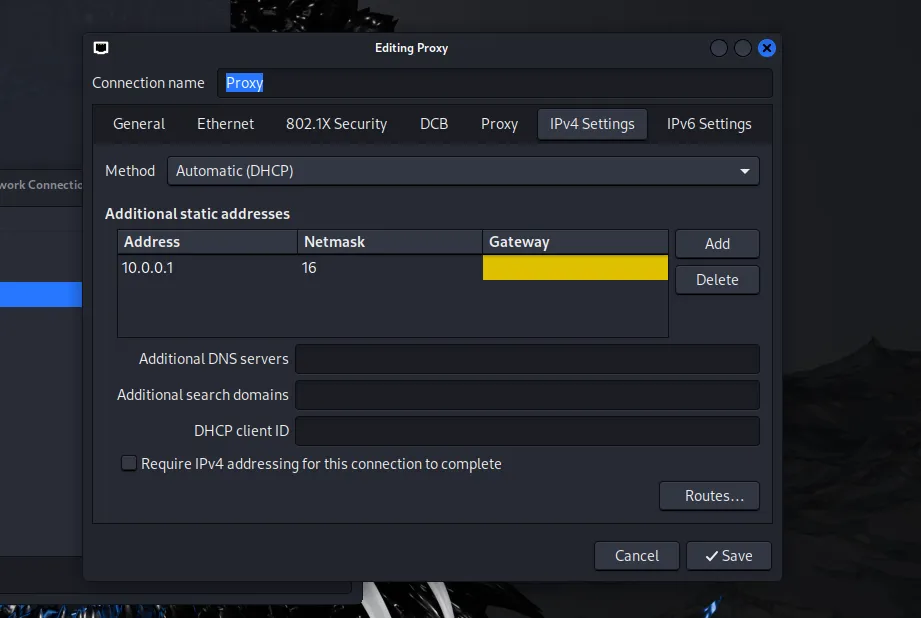
Task: Open the Method dropdown showing Automatic (DHCP)
Action: 462,171
